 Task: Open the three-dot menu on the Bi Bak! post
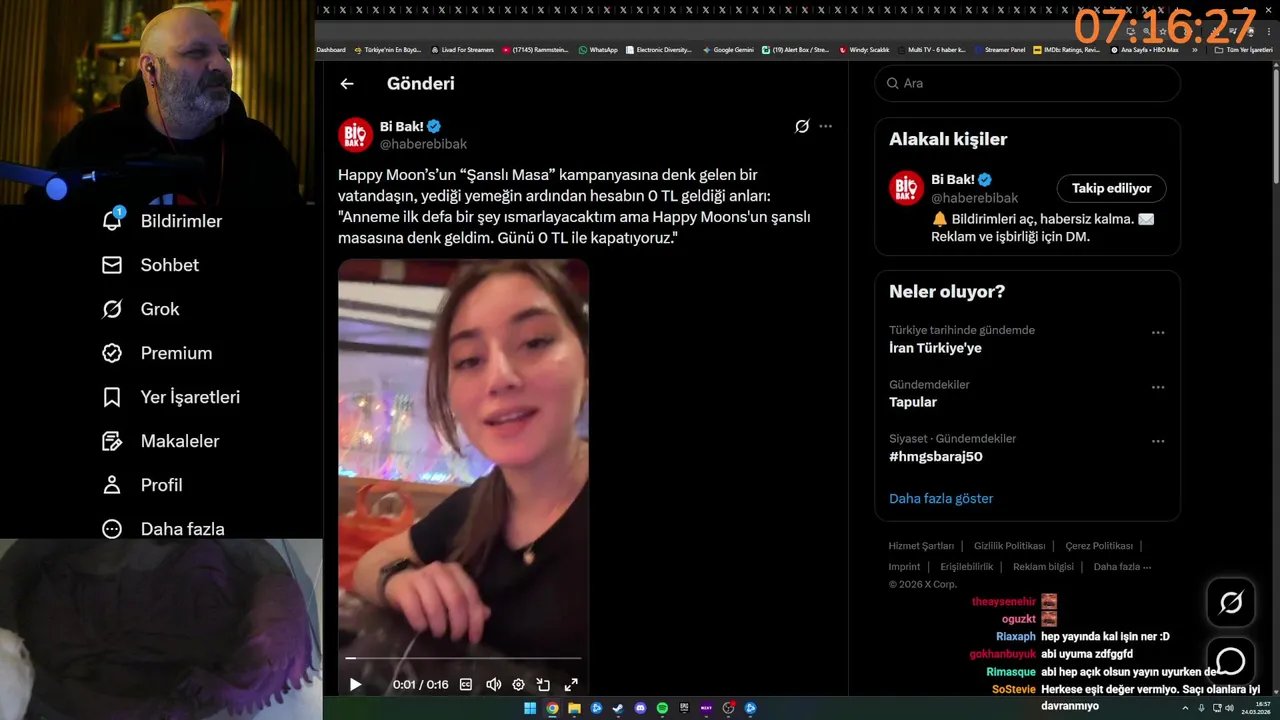pyautogui.click(x=825, y=126)
